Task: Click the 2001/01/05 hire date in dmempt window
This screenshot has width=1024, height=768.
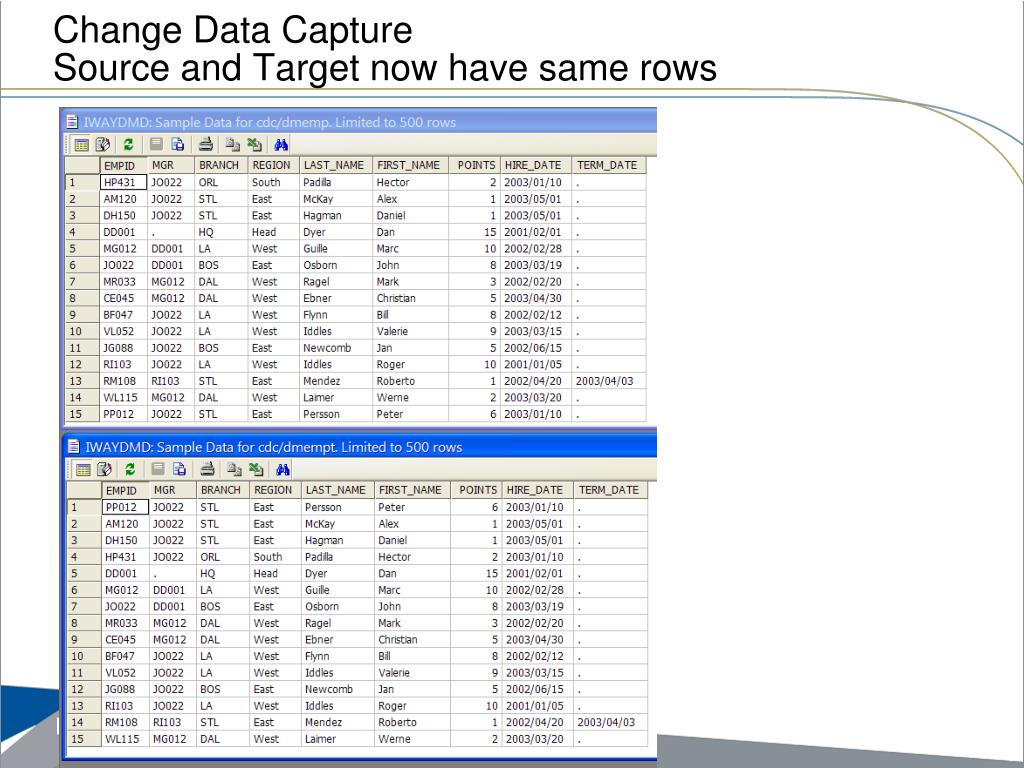Action: pyautogui.click(x=538, y=706)
